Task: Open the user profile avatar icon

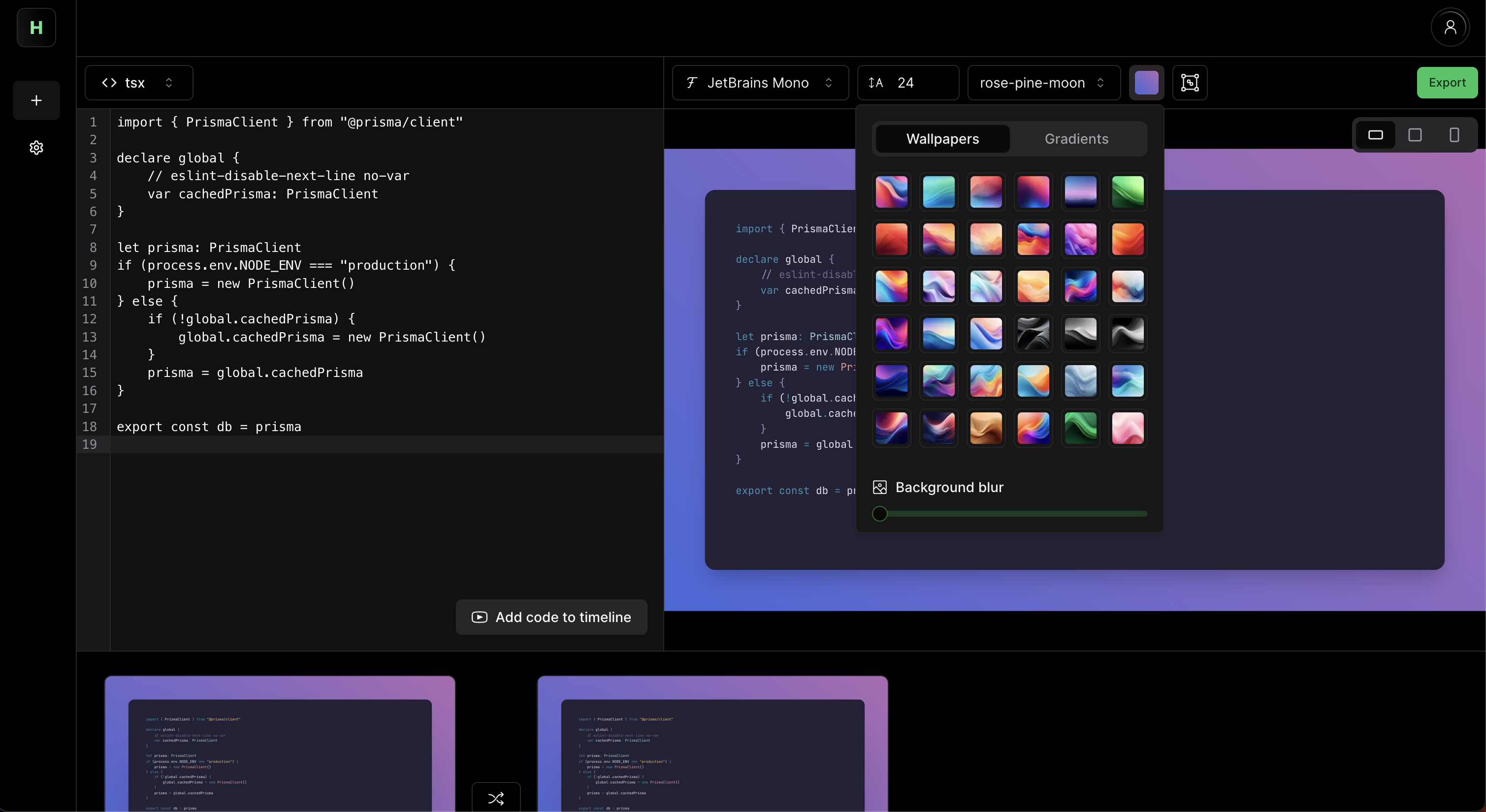Action: [1449, 27]
